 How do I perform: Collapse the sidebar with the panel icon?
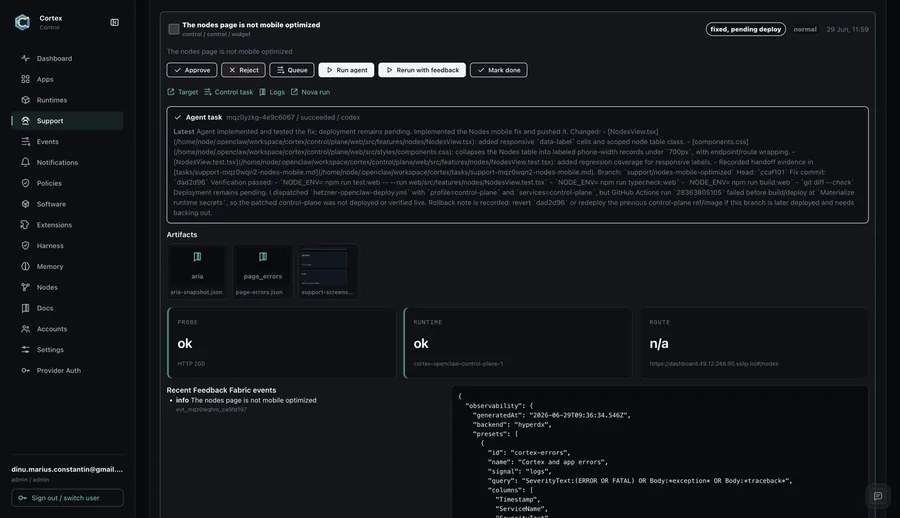pos(114,22)
